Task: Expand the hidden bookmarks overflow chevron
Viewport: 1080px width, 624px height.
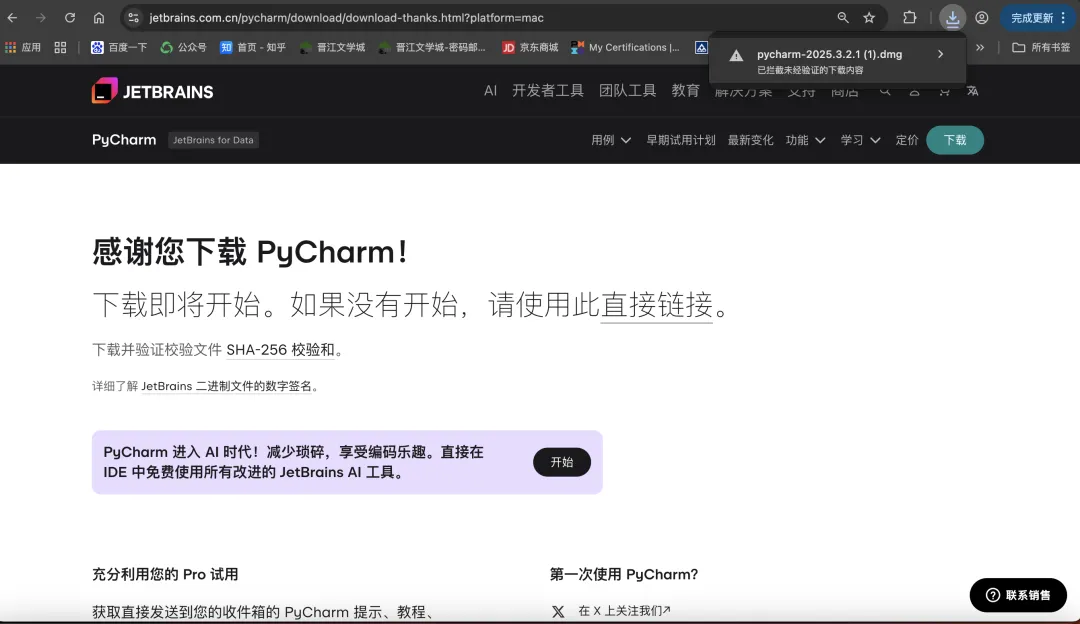Action: coord(979,48)
